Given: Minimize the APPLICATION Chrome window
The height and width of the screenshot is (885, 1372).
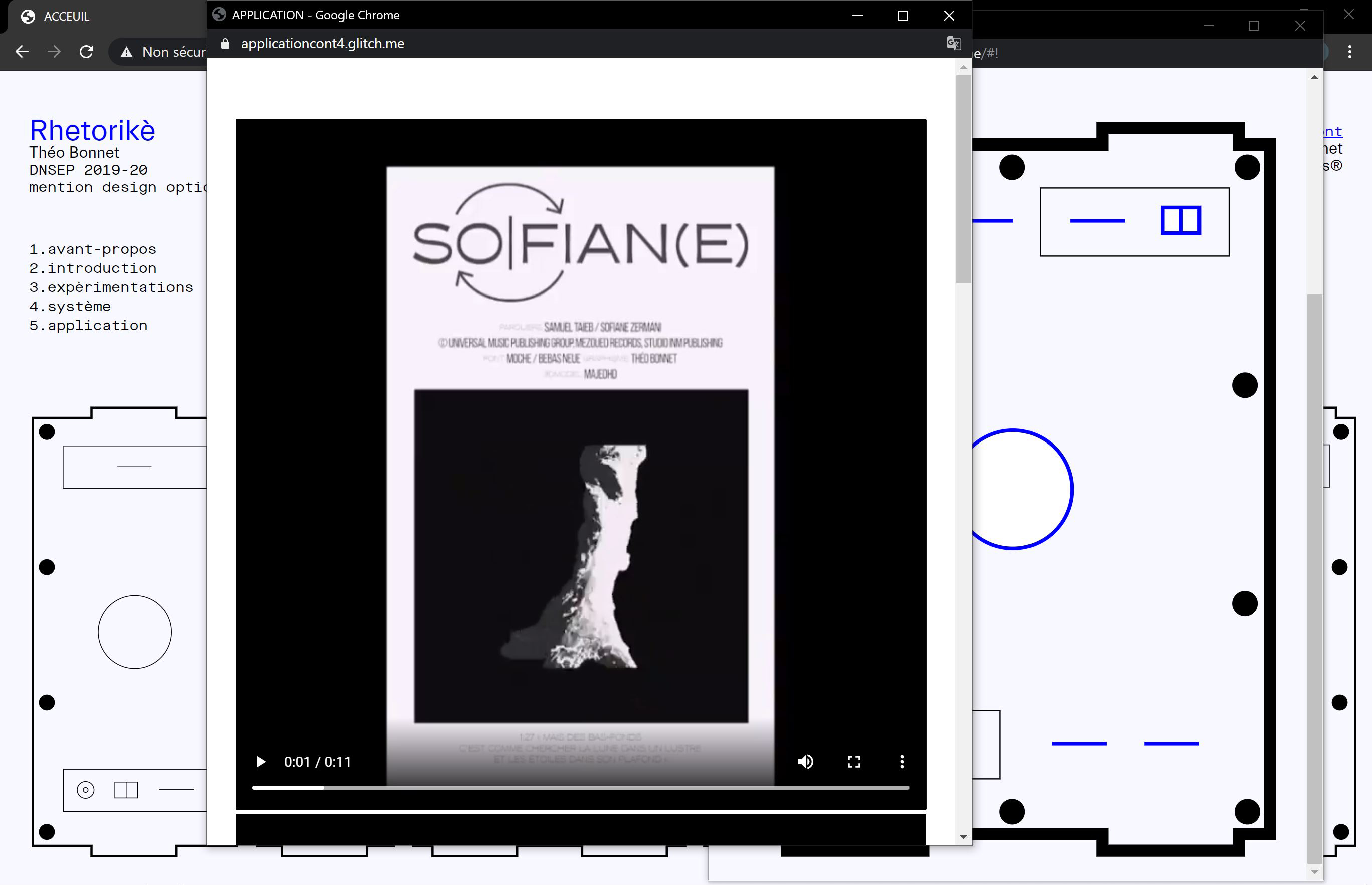Looking at the screenshot, I should 858,15.
